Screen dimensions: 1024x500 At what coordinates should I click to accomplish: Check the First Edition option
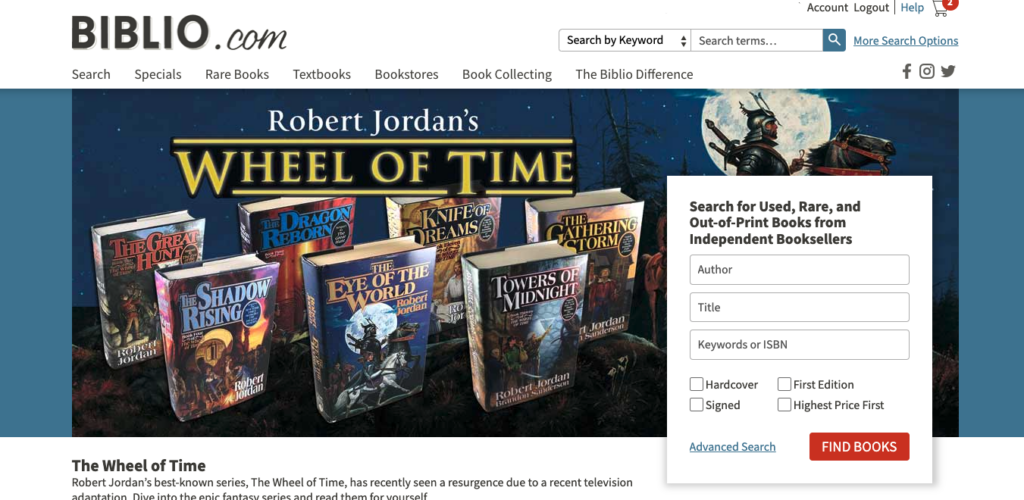point(784,384)
